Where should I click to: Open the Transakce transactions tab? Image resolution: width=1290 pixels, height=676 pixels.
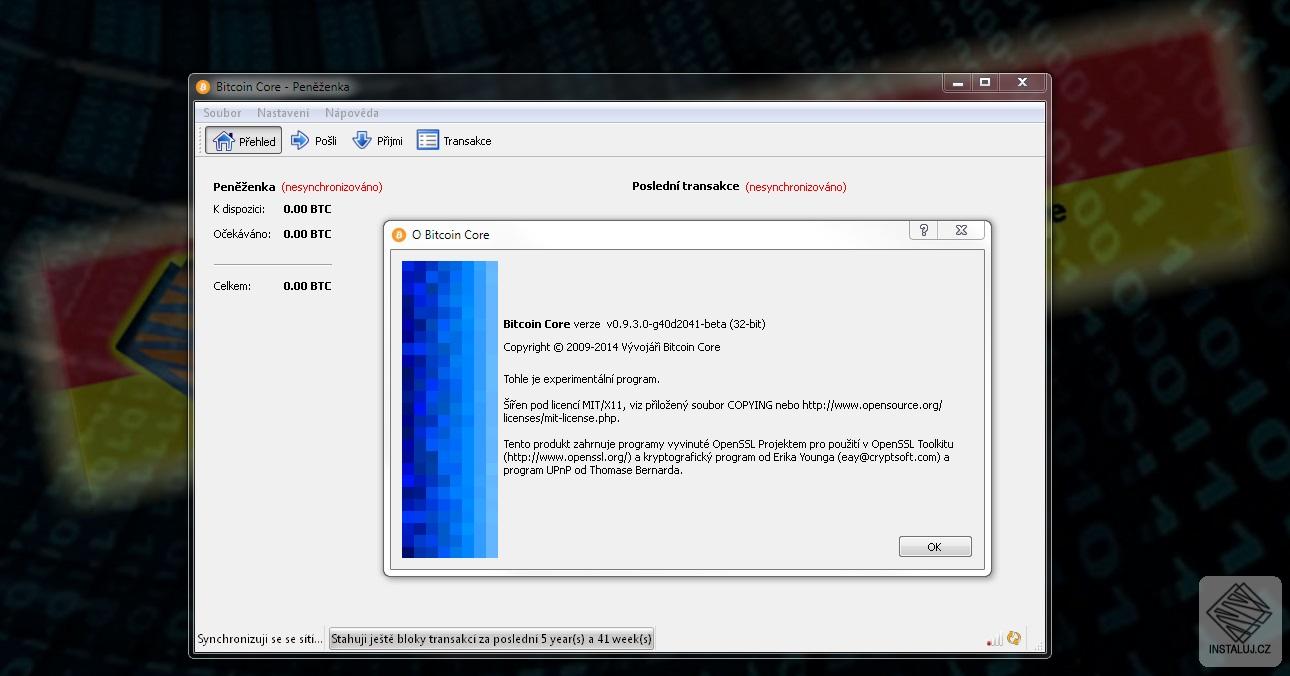coord(454,141)
